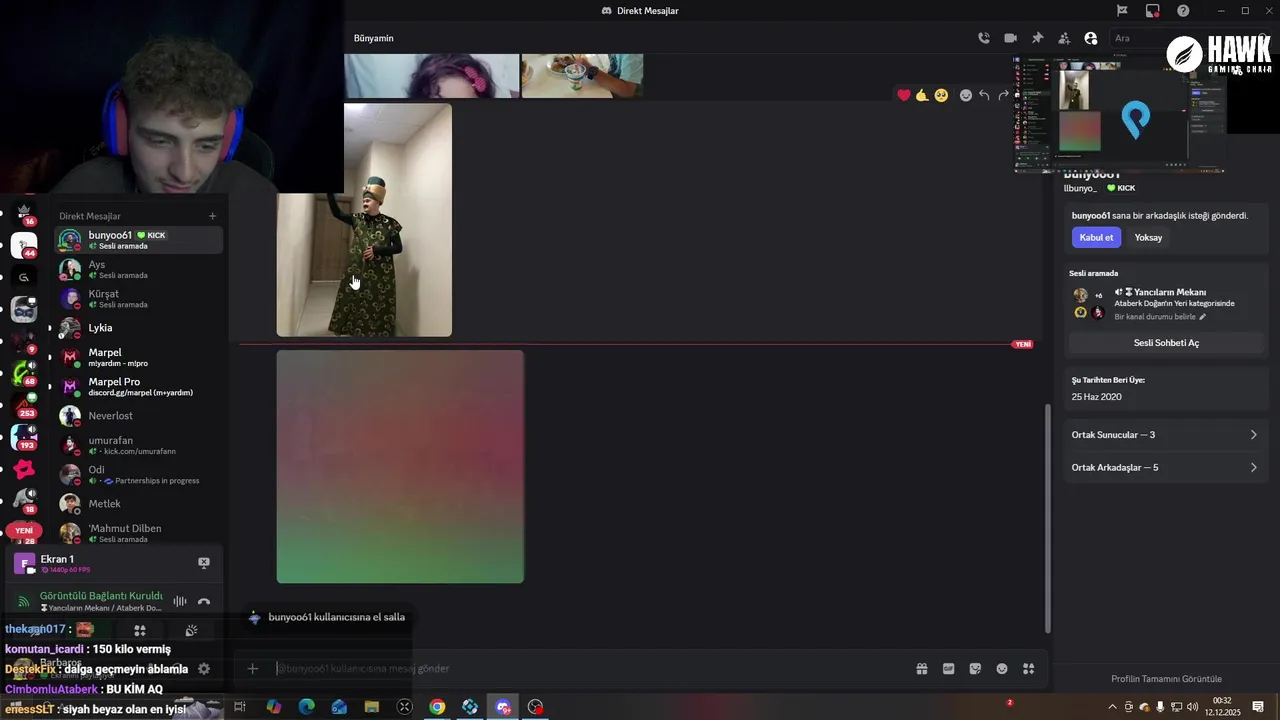Image resolution: width=1280 pixels, height=720 pixels.
Task: Open the Metlek conversation
Action: (138, 504)
